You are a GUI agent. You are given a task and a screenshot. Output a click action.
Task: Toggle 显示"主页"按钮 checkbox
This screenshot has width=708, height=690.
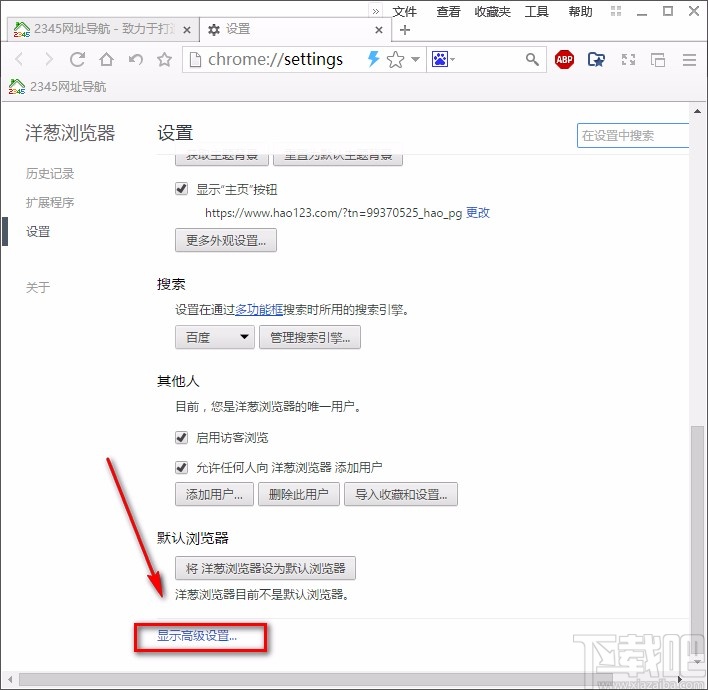tap(182, 189)
